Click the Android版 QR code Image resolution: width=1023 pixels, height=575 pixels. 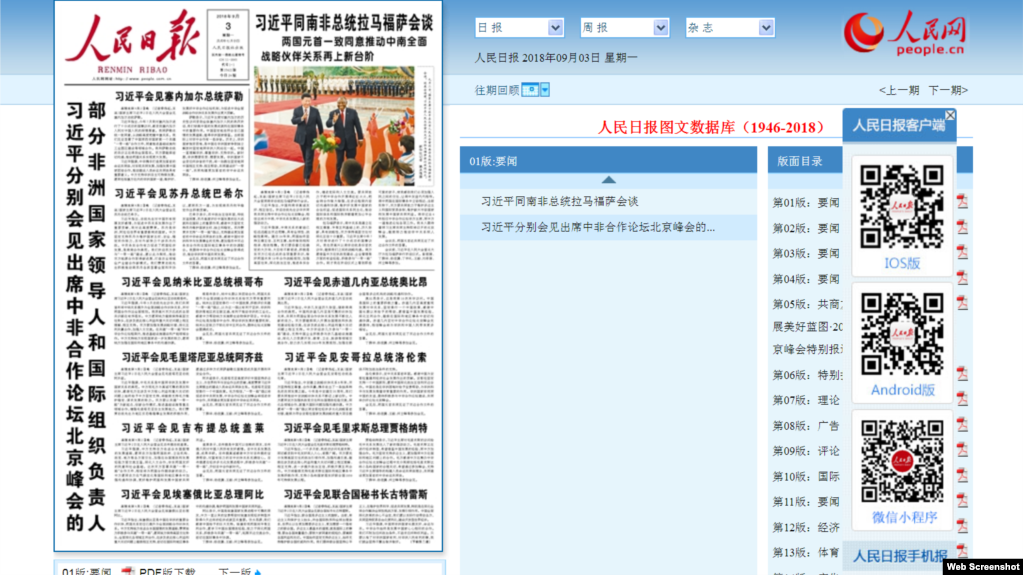902,334
